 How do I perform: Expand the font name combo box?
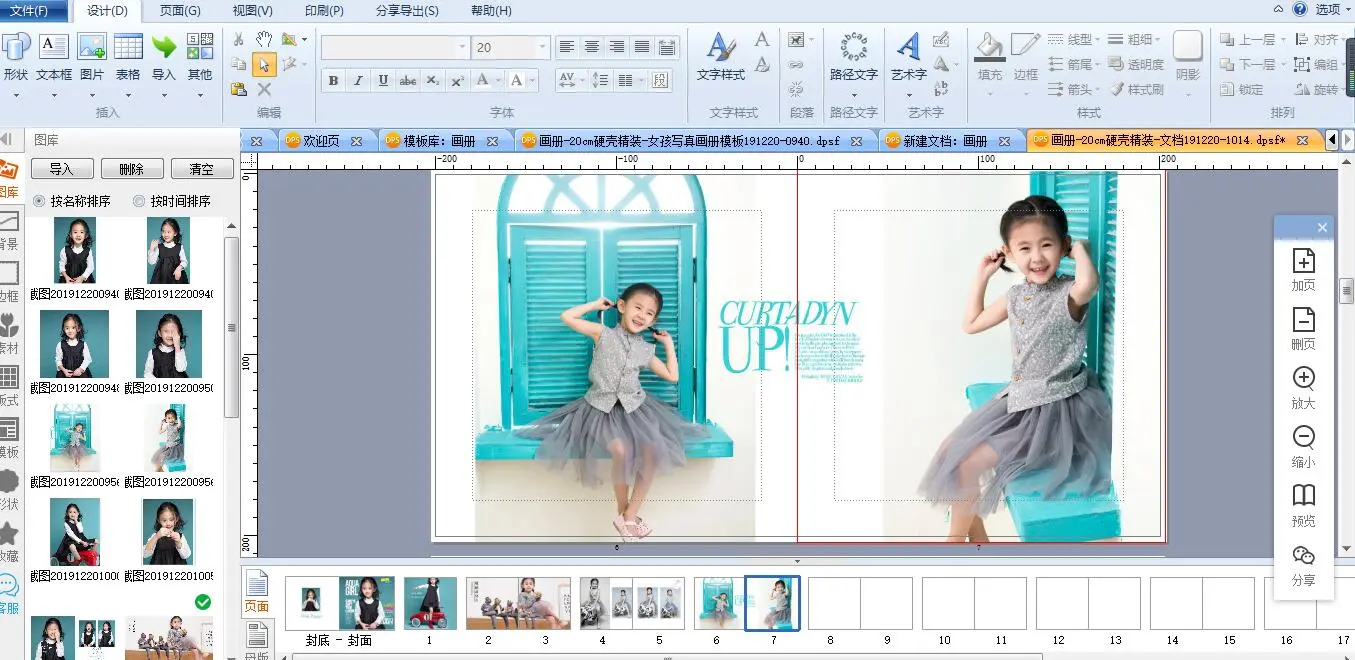tap(462, 47)
